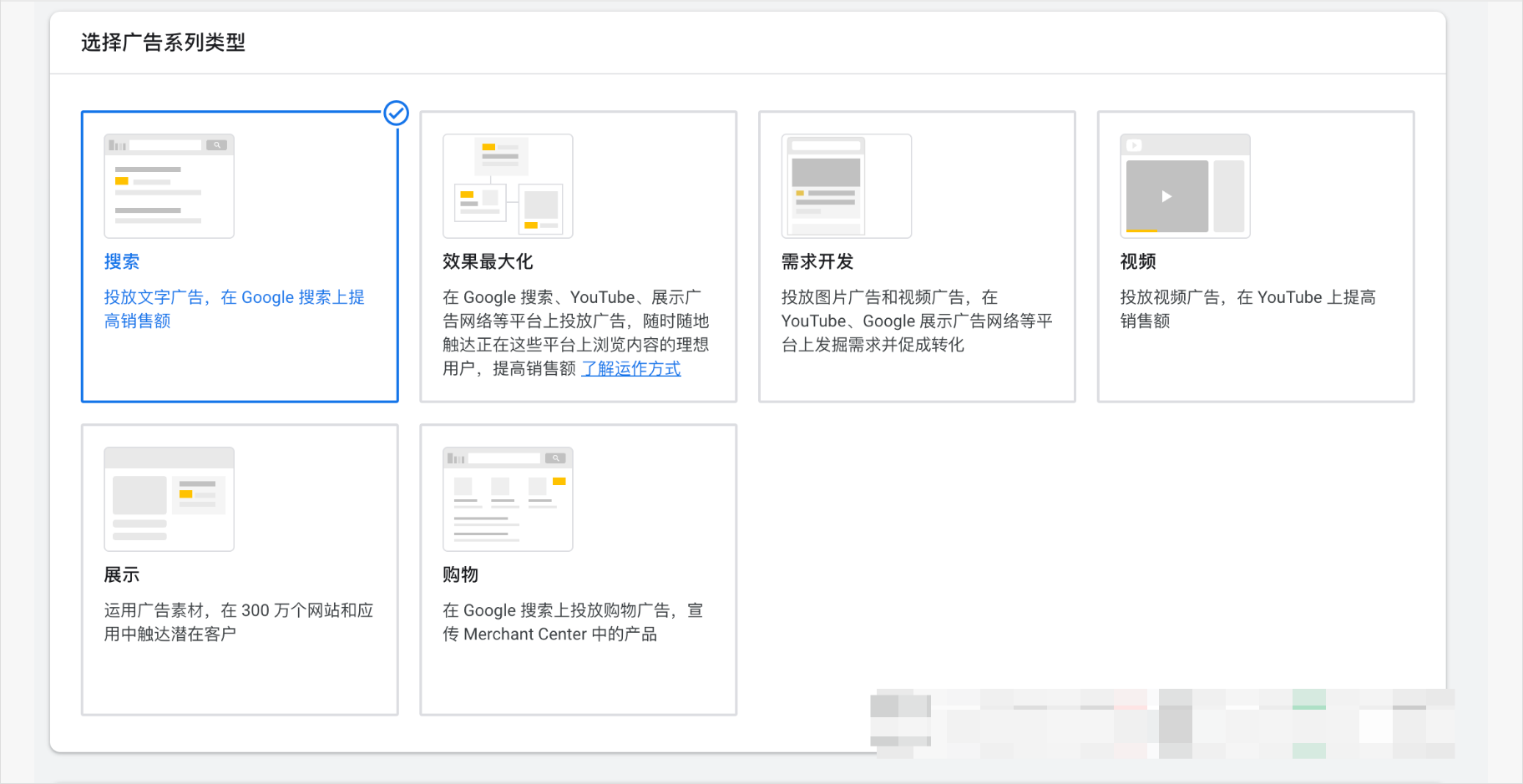The width and height of the screenshot is (1523, 784).
Task: Click the 展示 campaign illustration
Action: pos(169,499)
